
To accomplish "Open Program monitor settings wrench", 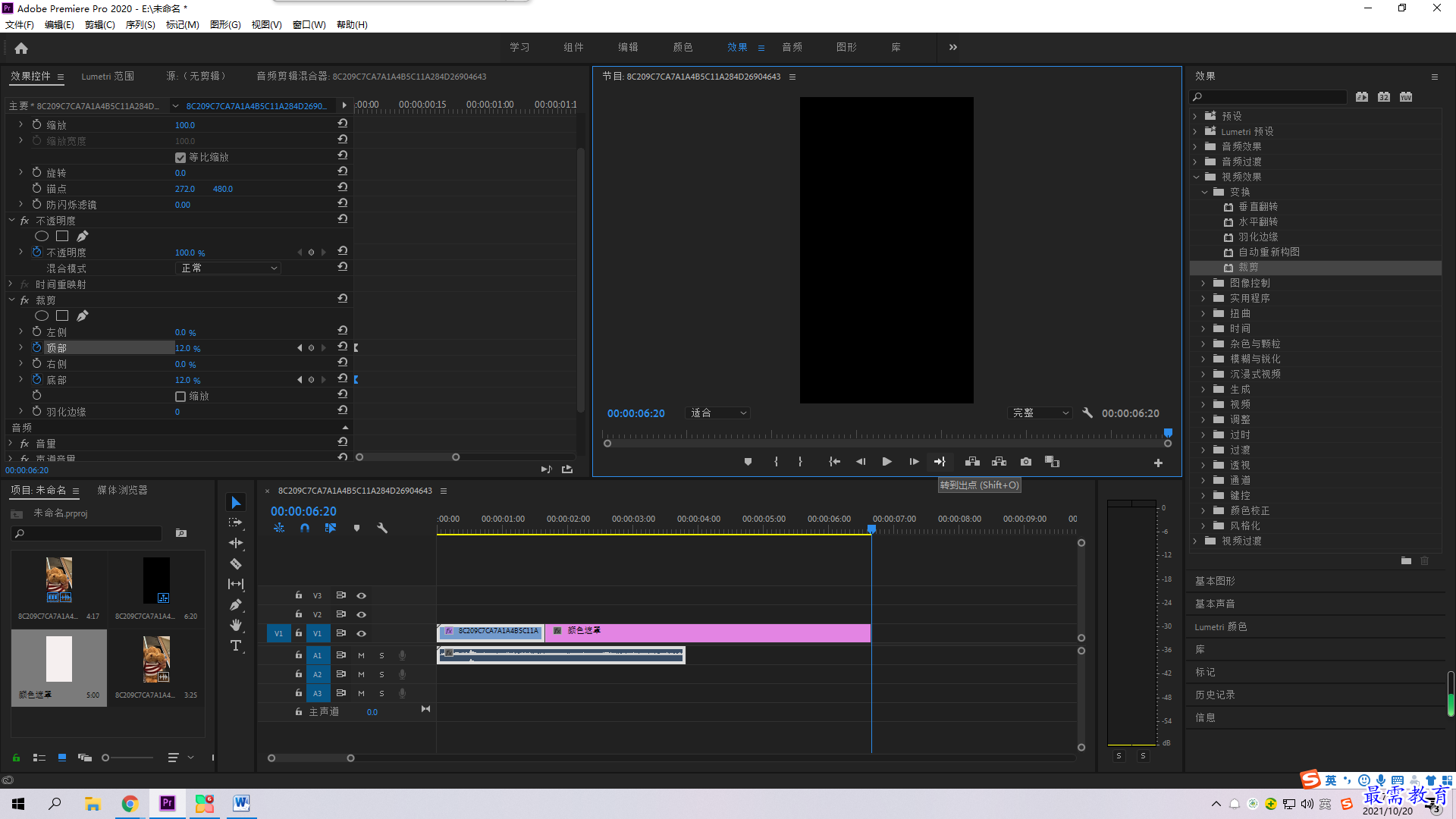I will tap(1087, 413).
